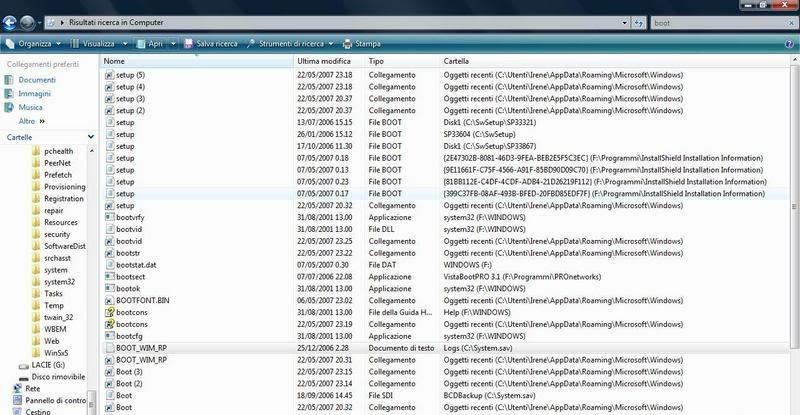Select the BOOTFONT.BIN shortcut icon
The height and width of the screenshot is (415, 800).
(x=109, y=301)
